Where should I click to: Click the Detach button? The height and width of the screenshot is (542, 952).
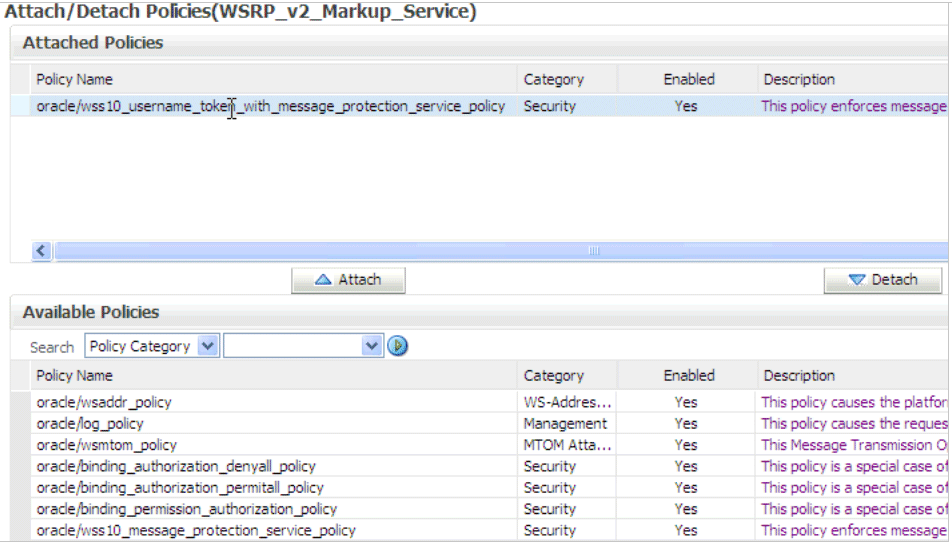(883, 280)
